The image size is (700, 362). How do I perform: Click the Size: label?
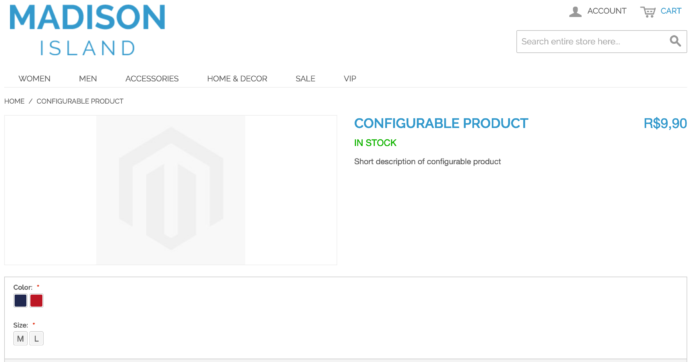[21, 325]
